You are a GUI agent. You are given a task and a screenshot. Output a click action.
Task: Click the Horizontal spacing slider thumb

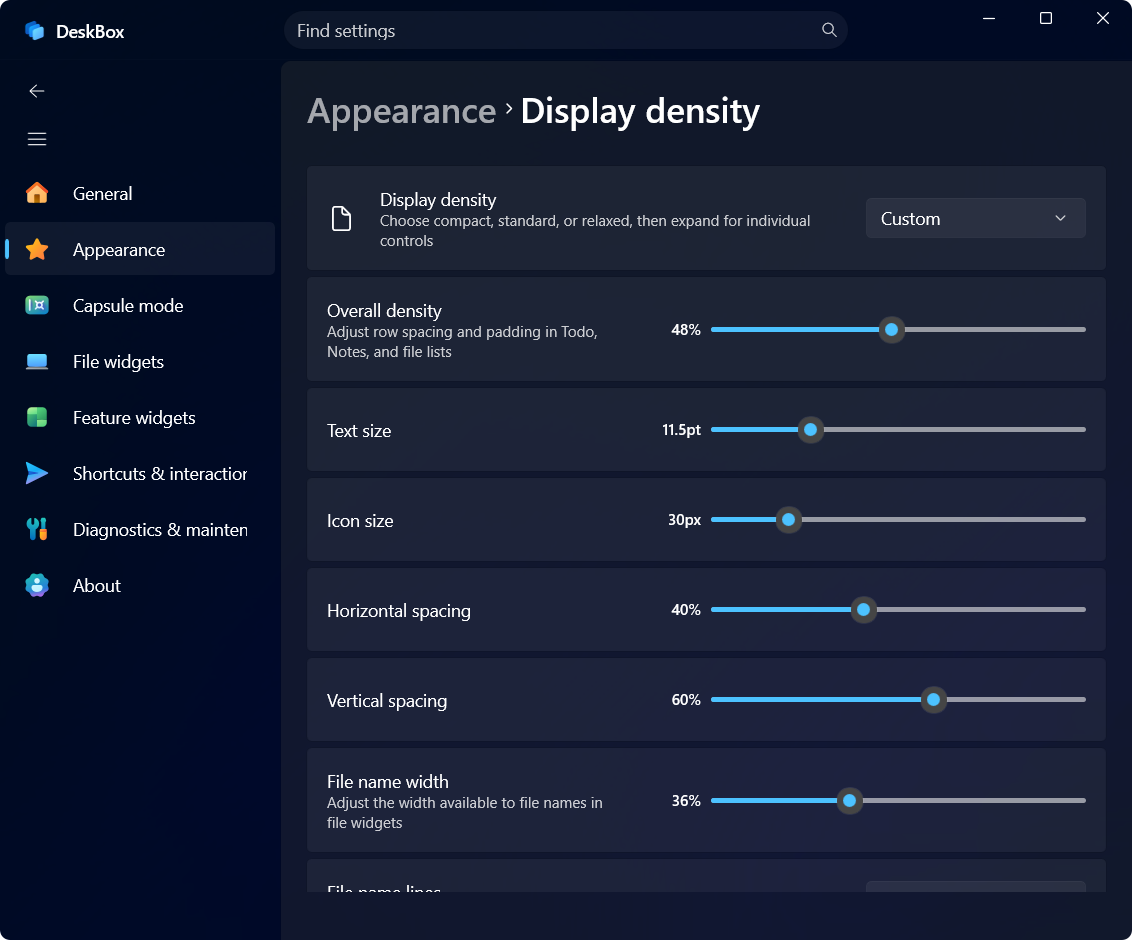[863, 609]
